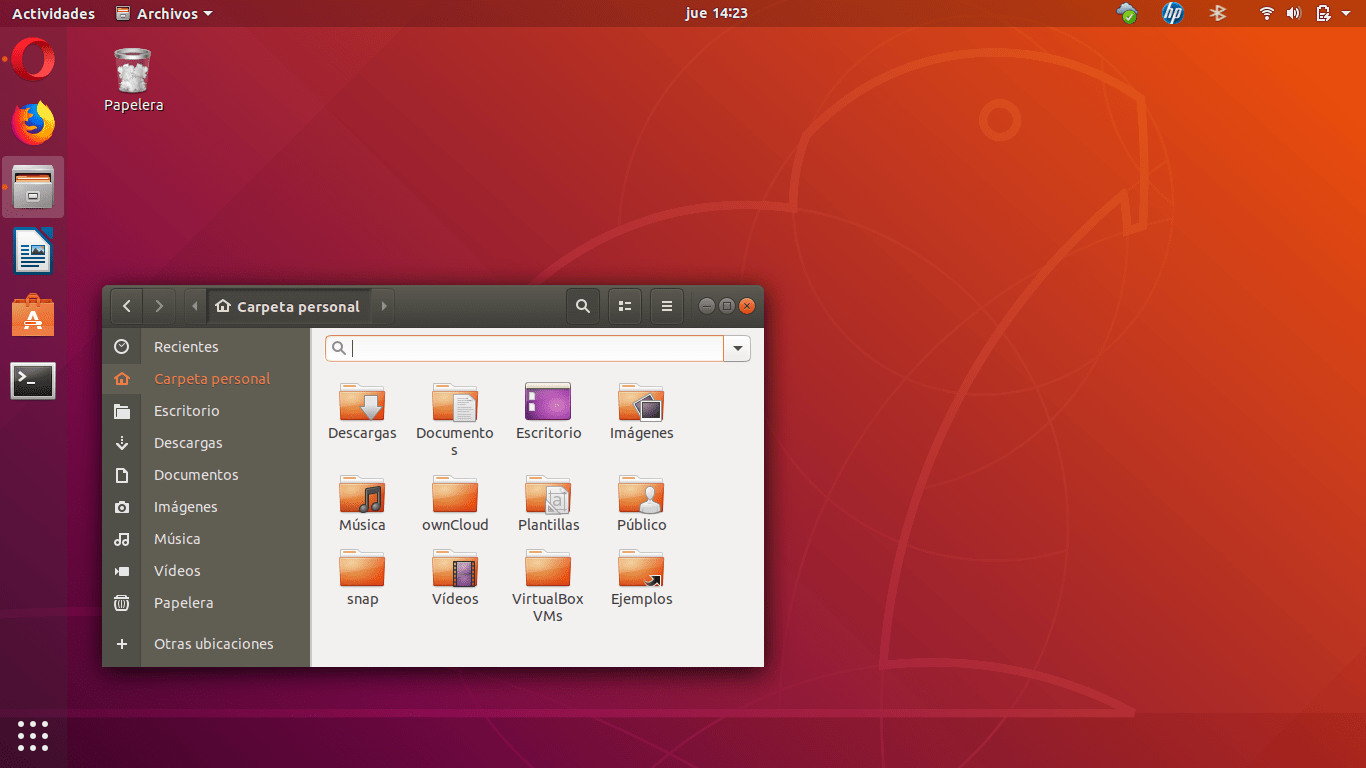
Task: Open the Recientes sidebar section
Action: coord(185,347)
